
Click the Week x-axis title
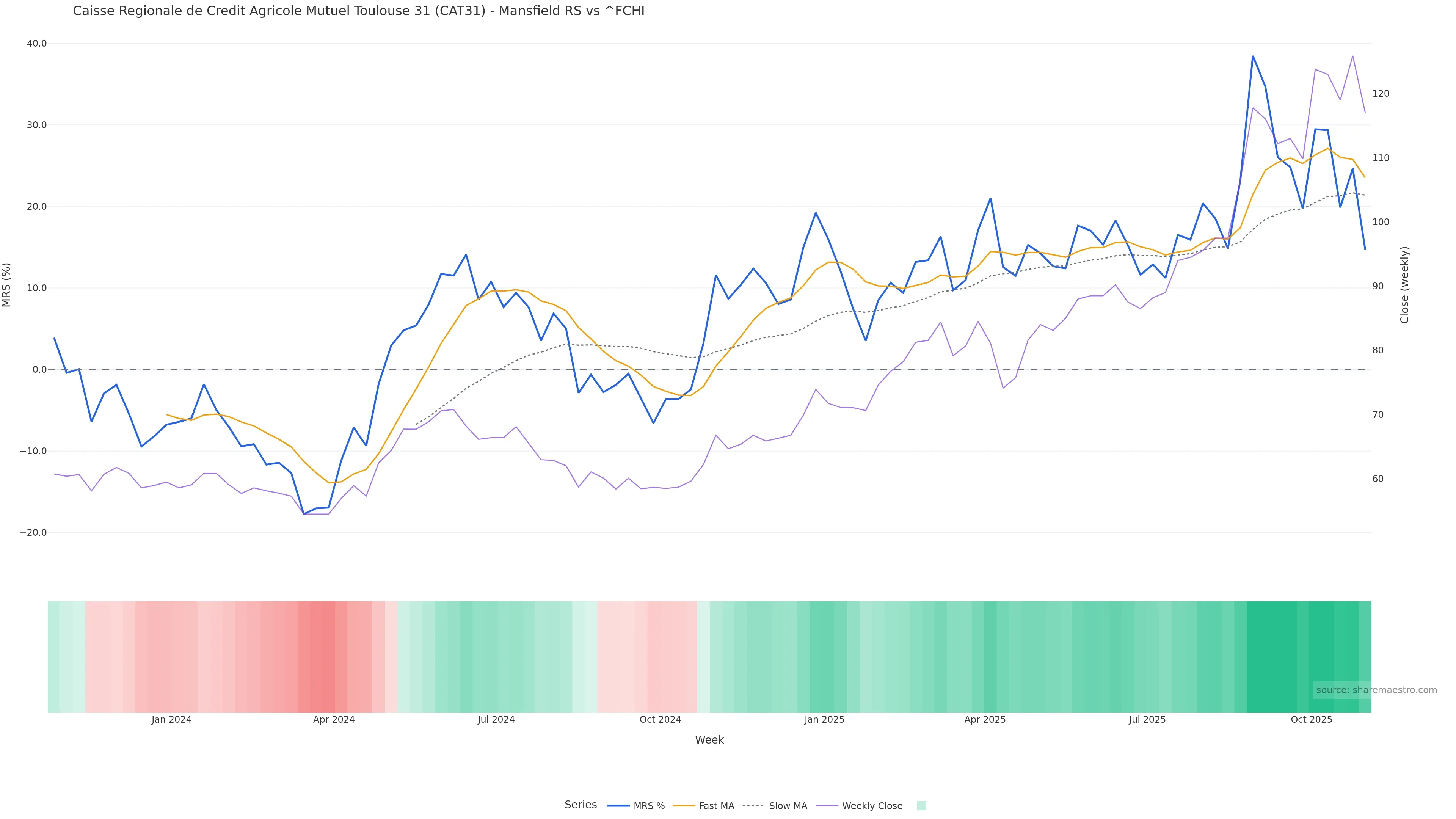coord(709,740)
